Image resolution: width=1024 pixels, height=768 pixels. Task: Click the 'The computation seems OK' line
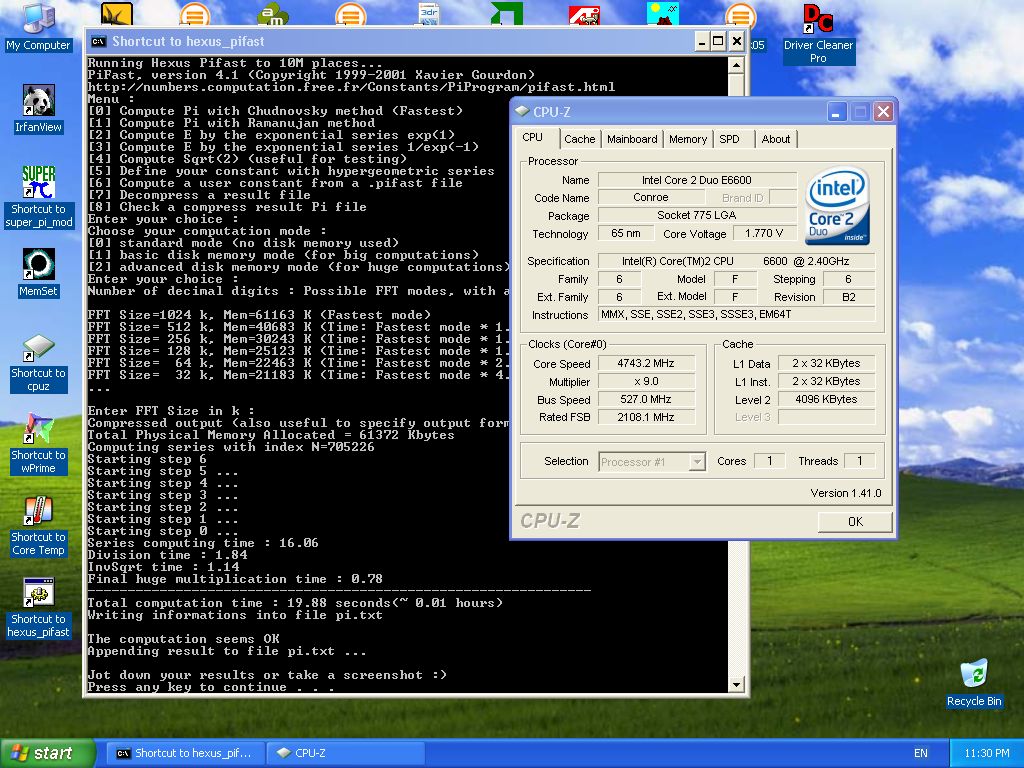[x=184, y=639]
